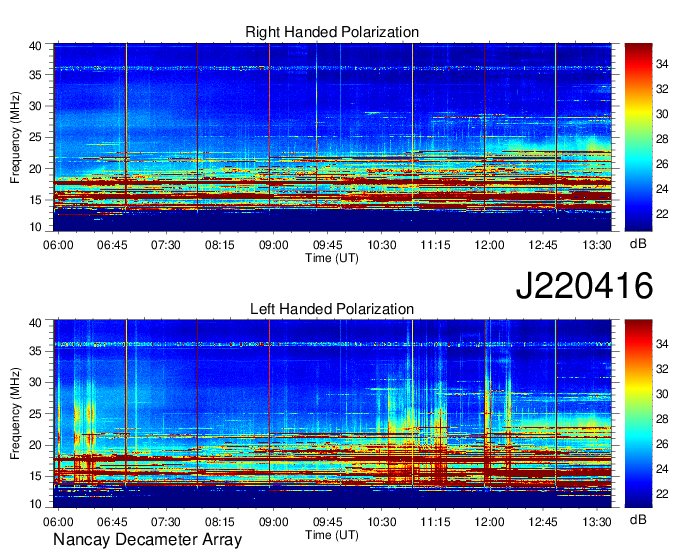Screen dimensions: 680x552
Task: Select the J220416 observation identifier
Action: tap(584, 285)
